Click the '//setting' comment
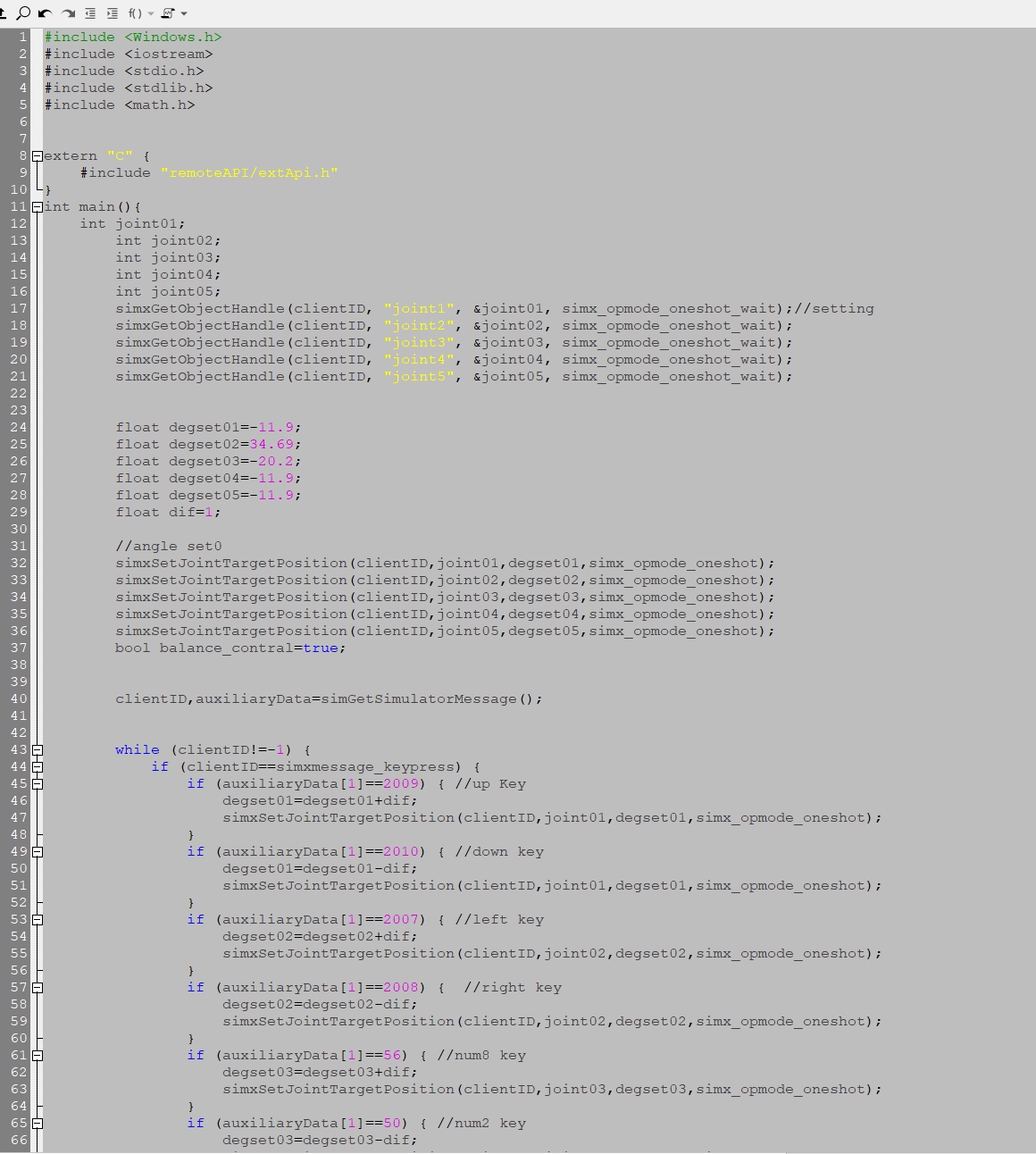1036x1154 pixels. click(834, 308)
